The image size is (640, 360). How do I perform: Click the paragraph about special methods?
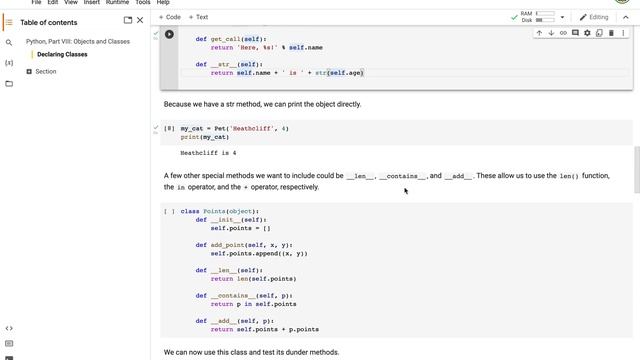point(387,181)
